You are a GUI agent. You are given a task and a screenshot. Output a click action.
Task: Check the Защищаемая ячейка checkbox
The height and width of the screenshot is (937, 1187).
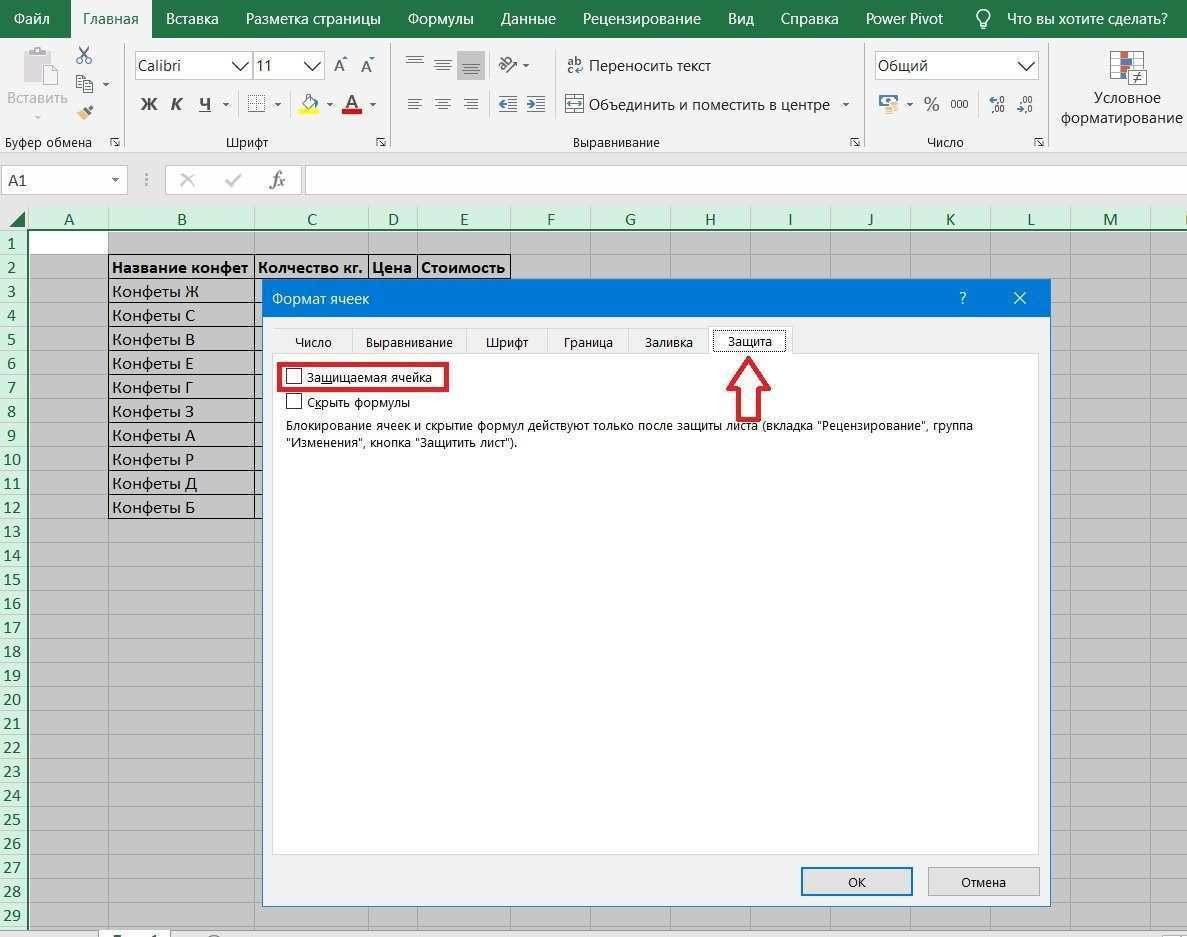click(295, 376)
